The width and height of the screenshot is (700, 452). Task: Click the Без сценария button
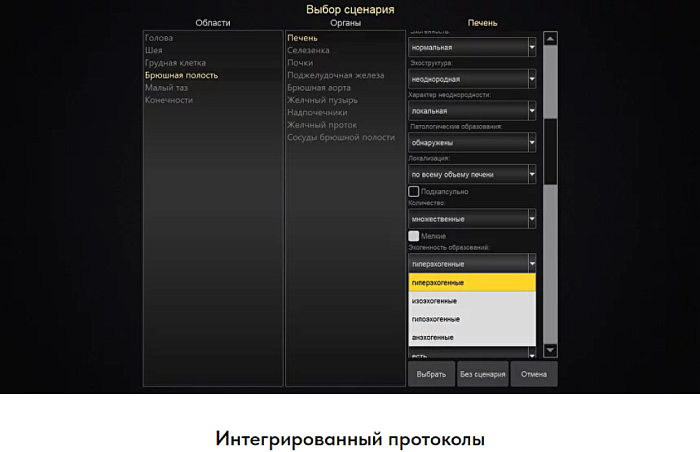[x=483, y=374]
